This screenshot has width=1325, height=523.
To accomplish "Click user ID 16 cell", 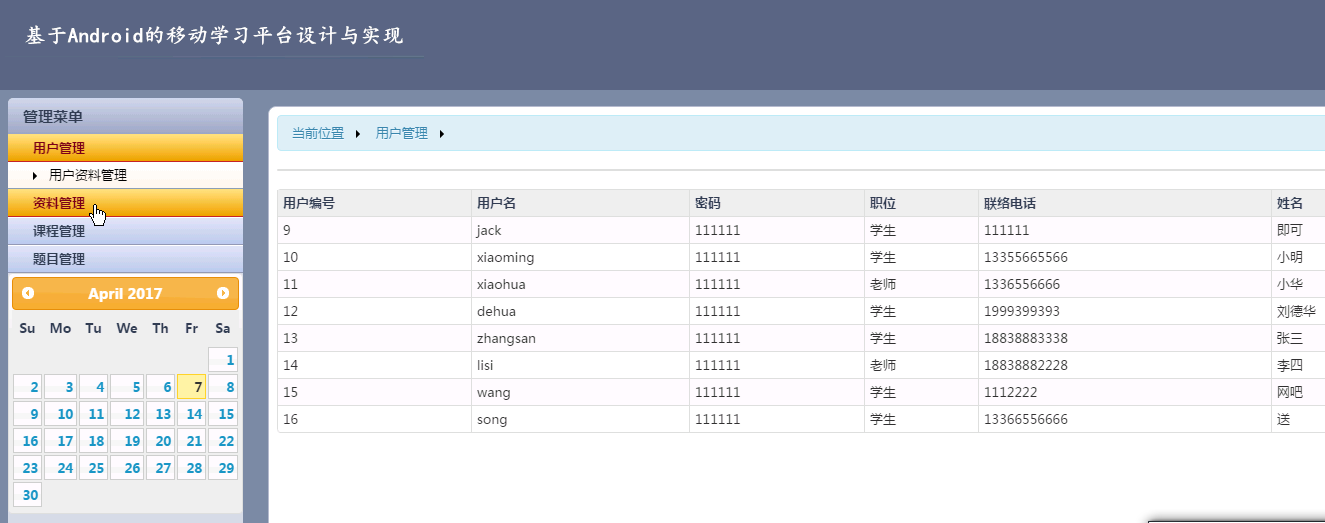I will (x=375, y=419).
